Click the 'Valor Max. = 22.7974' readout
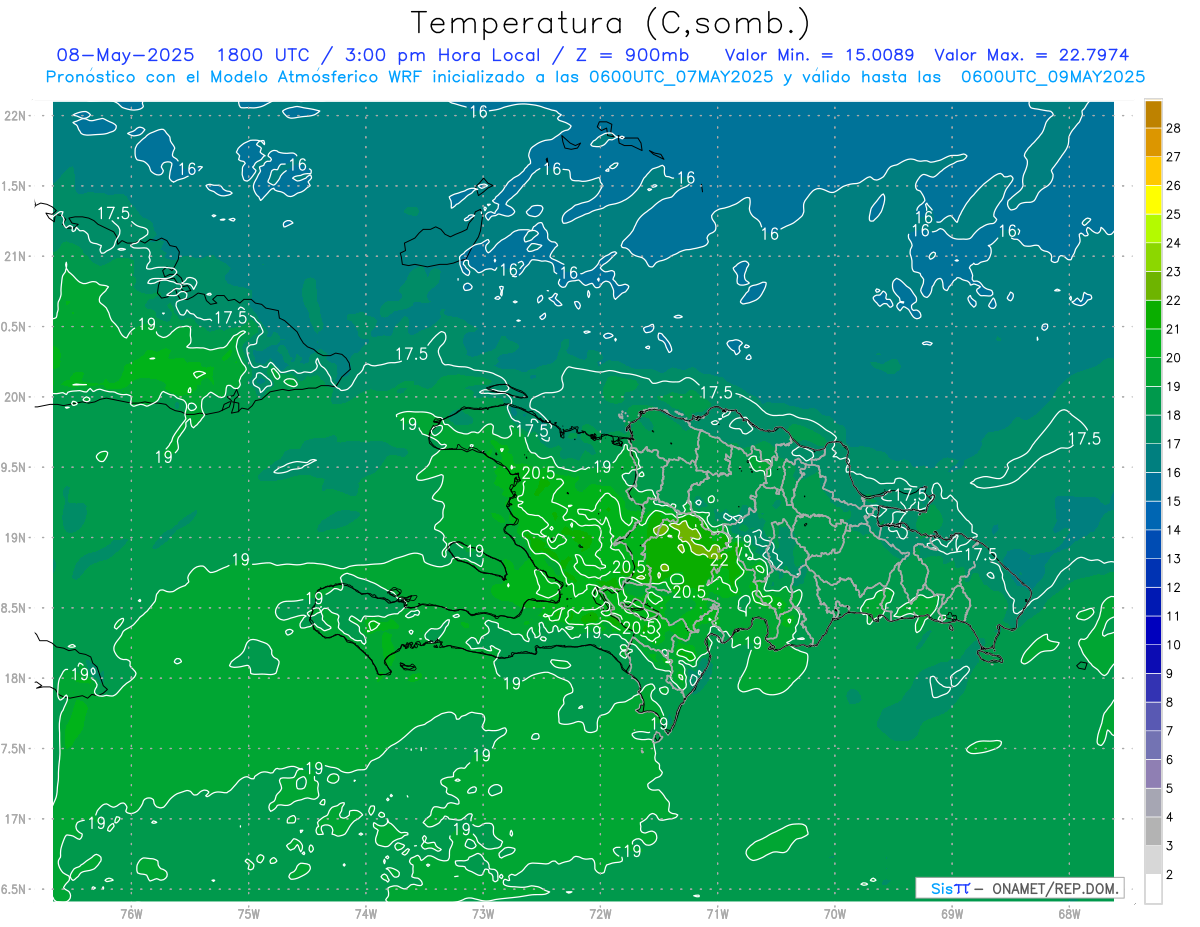Screen dimensions: 1200x927 [x=1032, y=55]
